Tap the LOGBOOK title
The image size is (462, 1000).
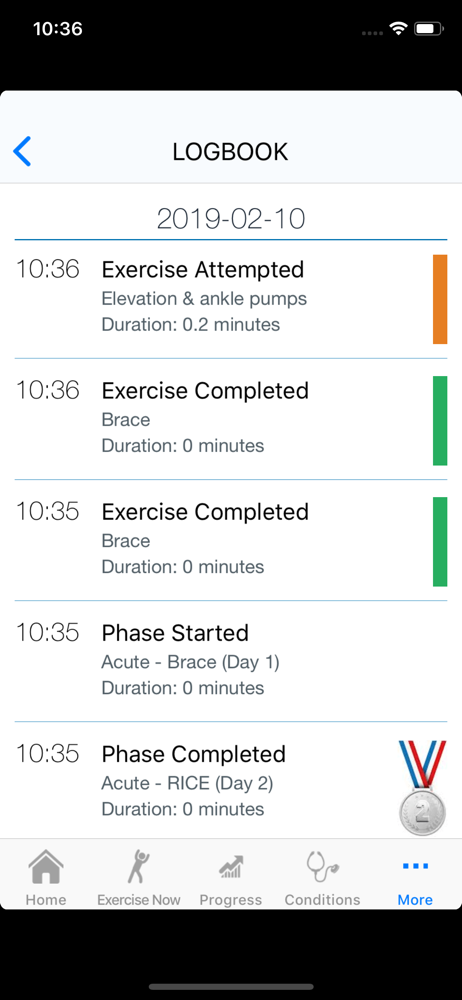[x=230, y=152]
